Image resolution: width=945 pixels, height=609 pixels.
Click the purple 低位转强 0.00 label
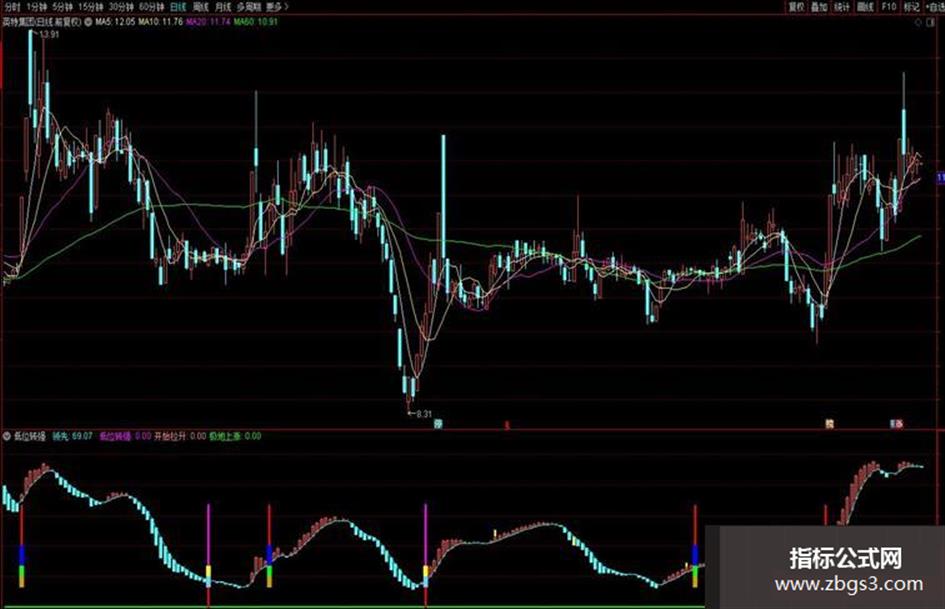125,436
